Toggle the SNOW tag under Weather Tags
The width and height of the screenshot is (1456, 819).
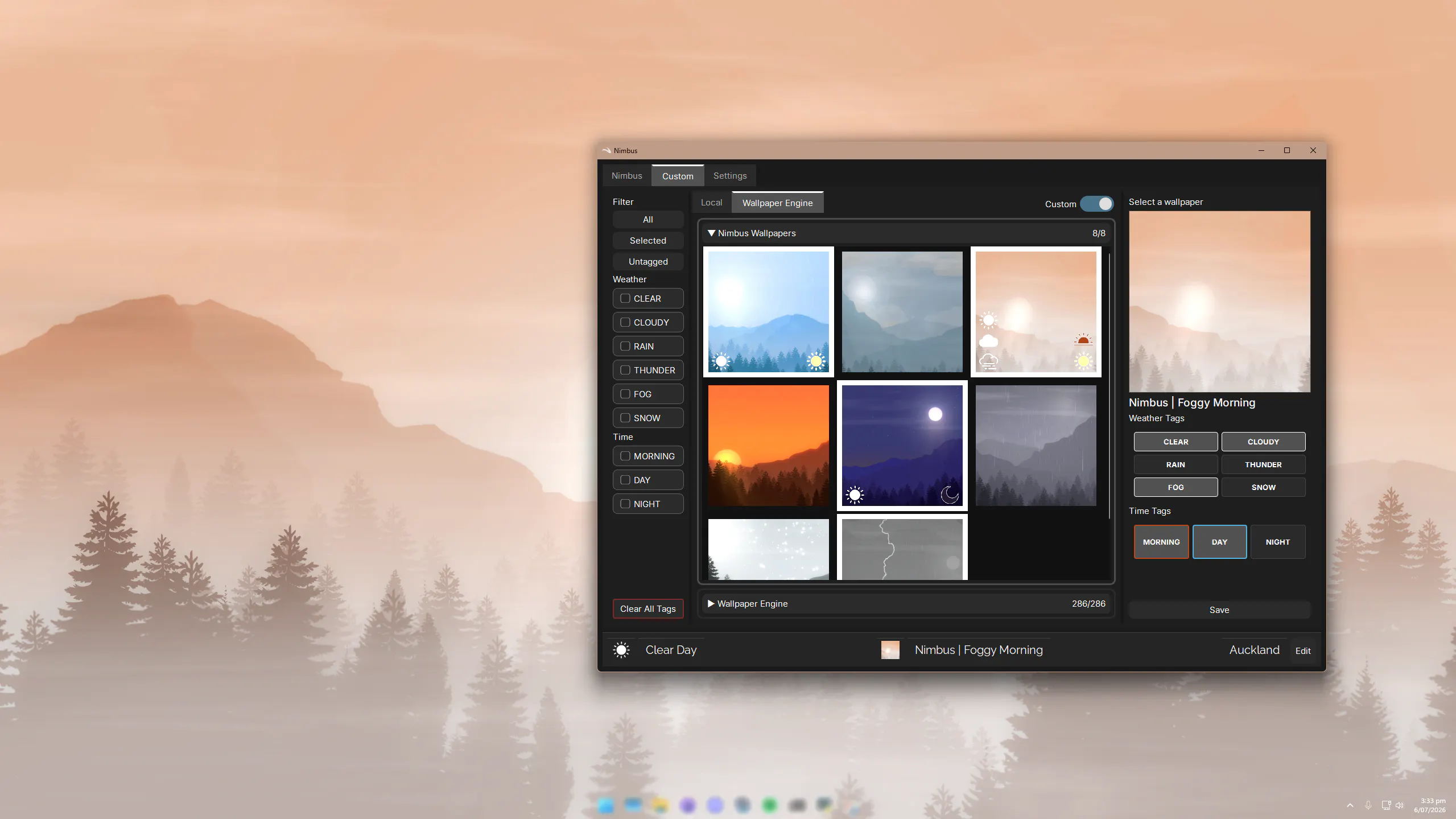click(1263, 487)
